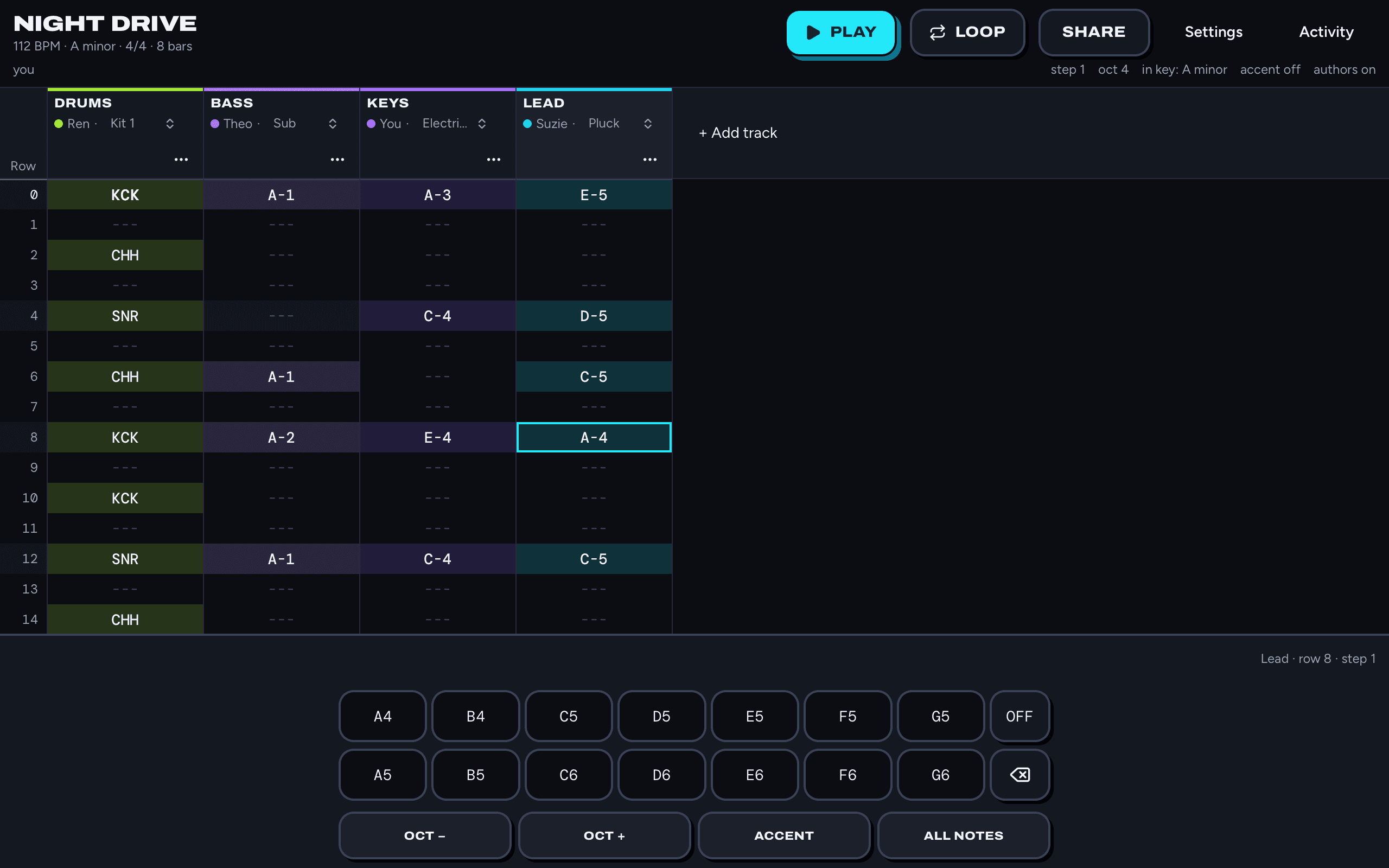Open Lead Pluck instrument selector
1389x868 pixels.
(621, 124)
